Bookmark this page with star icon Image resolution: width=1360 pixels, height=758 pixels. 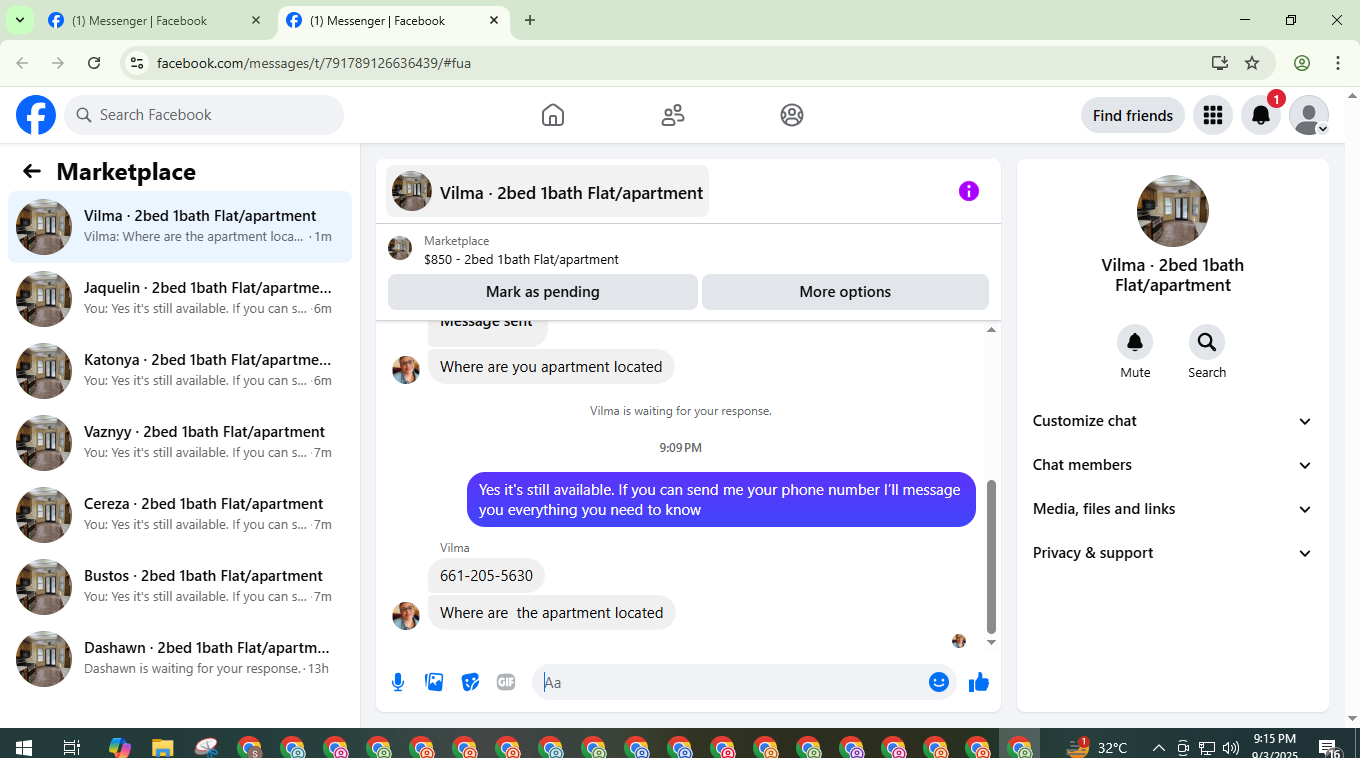click(1252, 63)
